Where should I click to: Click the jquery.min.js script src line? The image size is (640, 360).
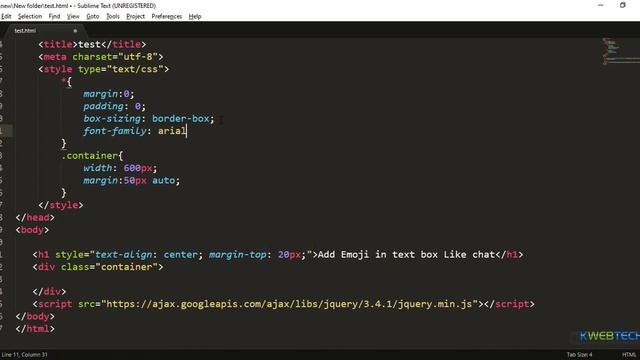[x=284, y=304]
